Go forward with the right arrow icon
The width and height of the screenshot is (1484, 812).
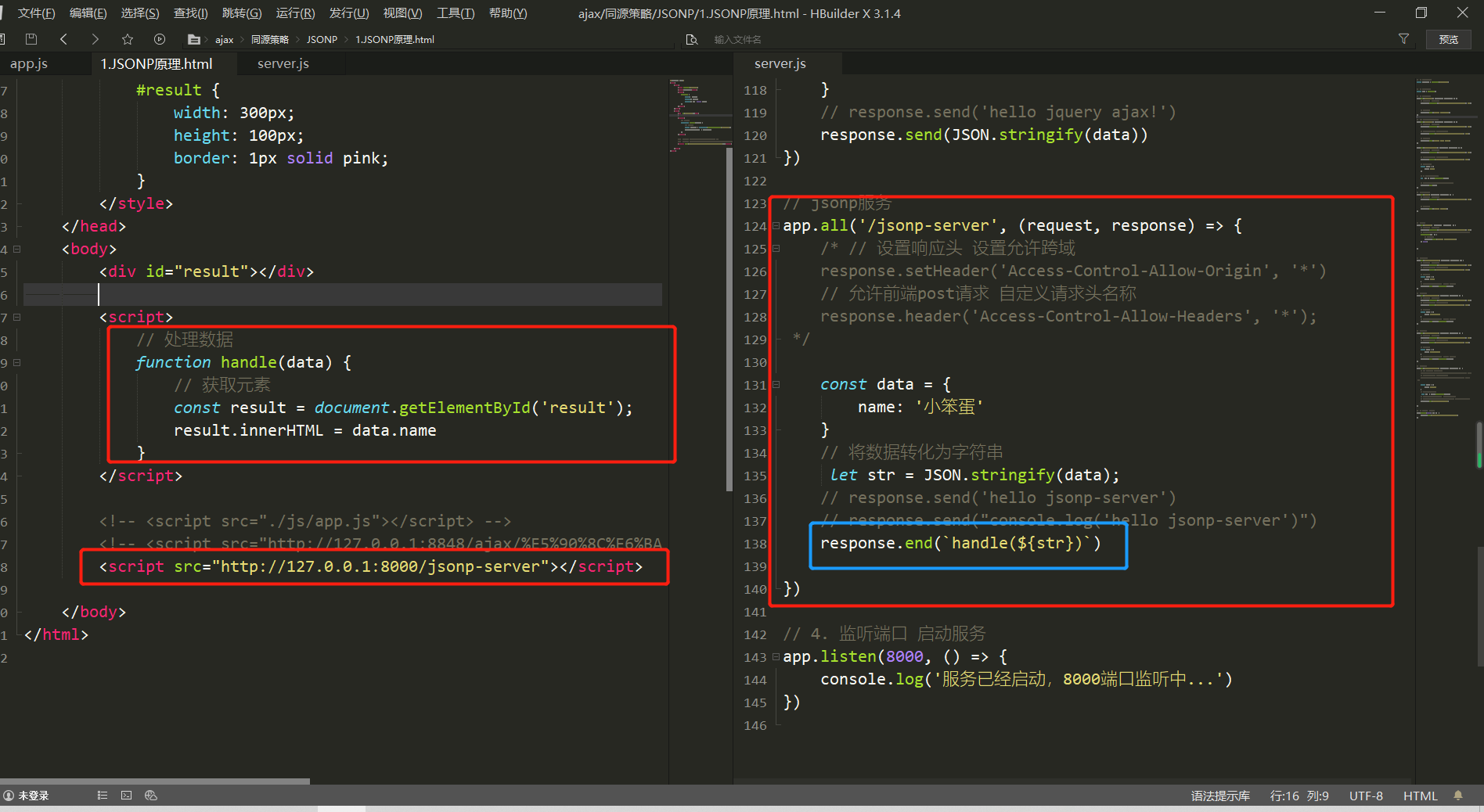(x=95, y=39)
